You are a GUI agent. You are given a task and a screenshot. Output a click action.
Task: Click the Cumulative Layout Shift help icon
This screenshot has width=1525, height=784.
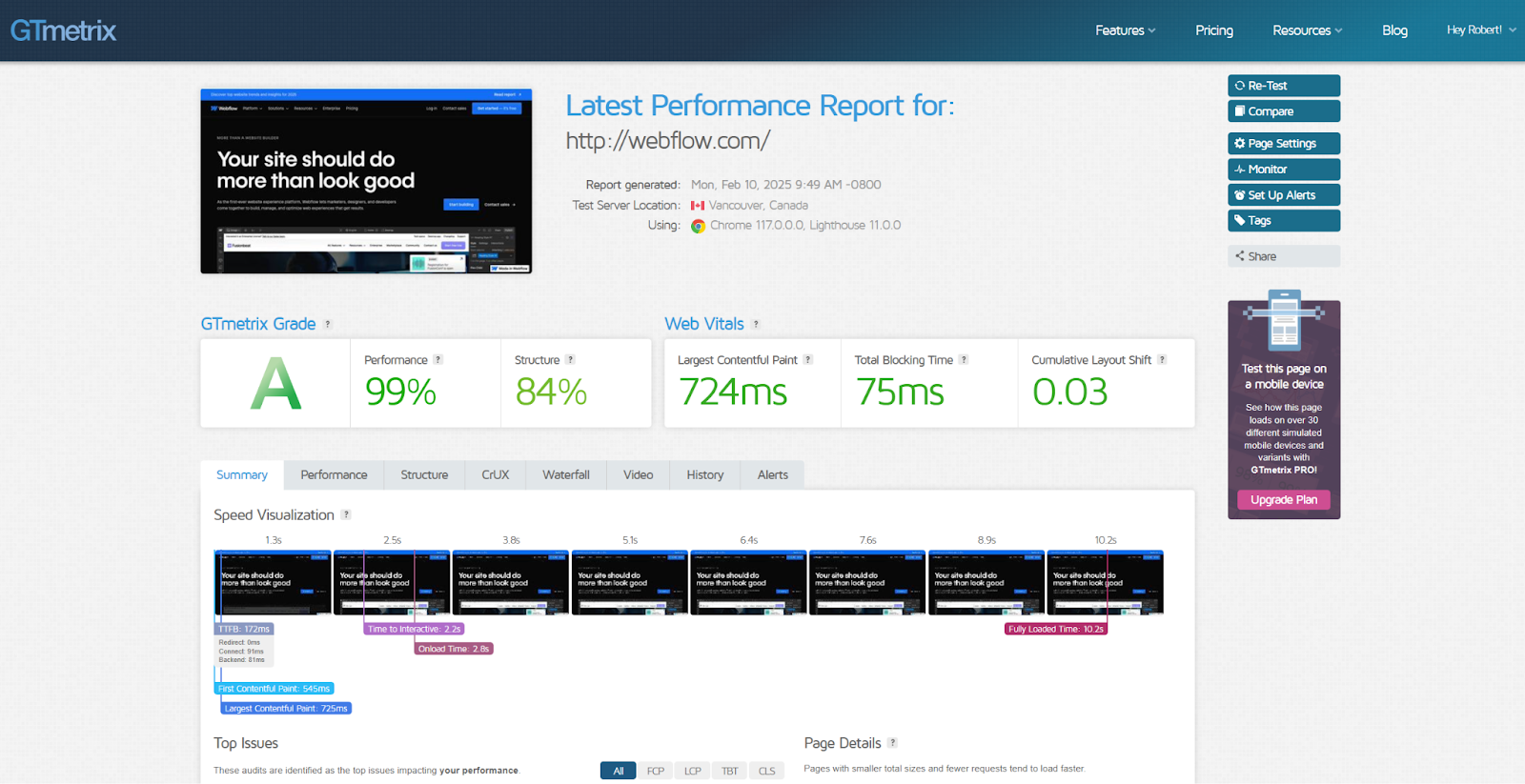pos(1162,360)
